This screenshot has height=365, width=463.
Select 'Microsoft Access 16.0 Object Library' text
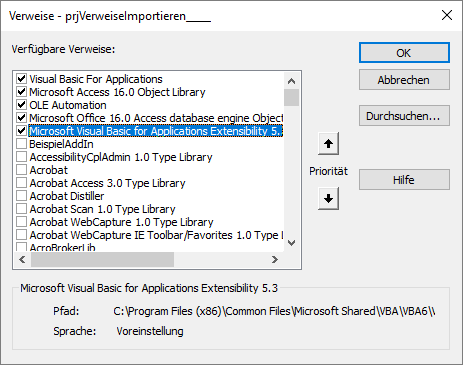coord(117,92)
